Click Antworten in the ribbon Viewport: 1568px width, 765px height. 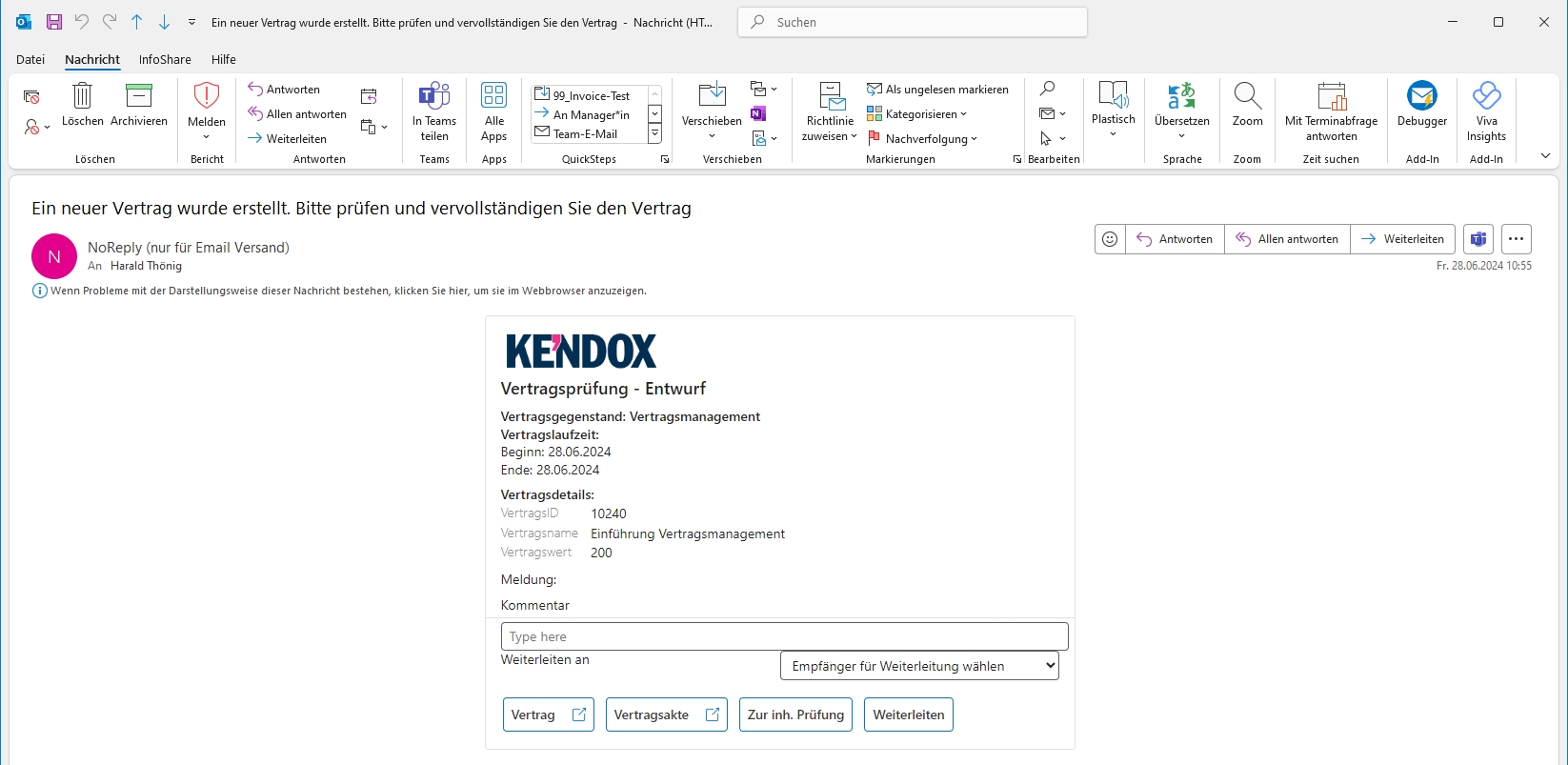[x=284, y=90]
